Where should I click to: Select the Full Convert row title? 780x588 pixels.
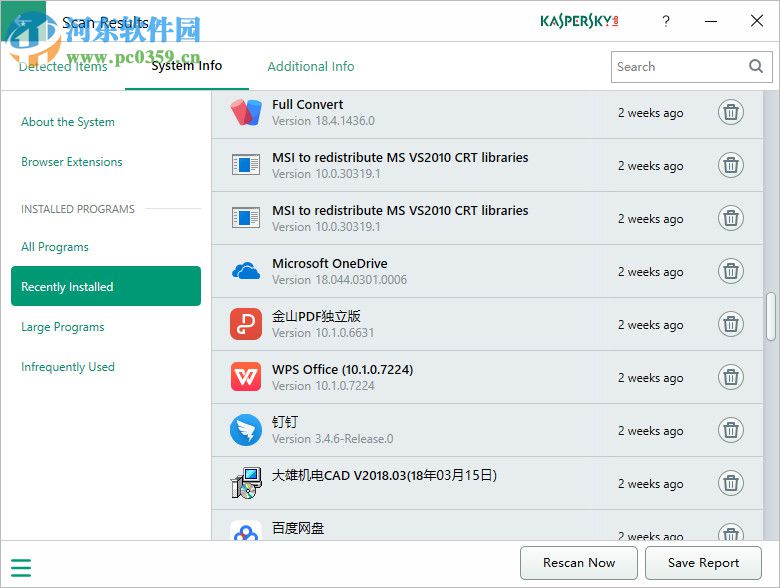(307, 104)
